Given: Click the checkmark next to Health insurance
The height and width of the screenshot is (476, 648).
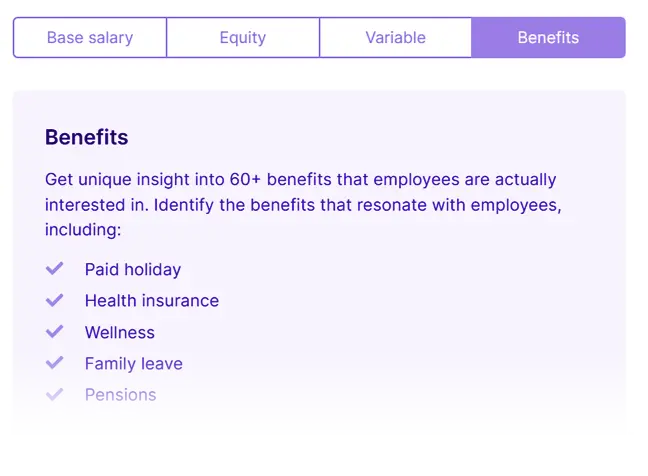Looking at the screenshot, I should point(55,300).
